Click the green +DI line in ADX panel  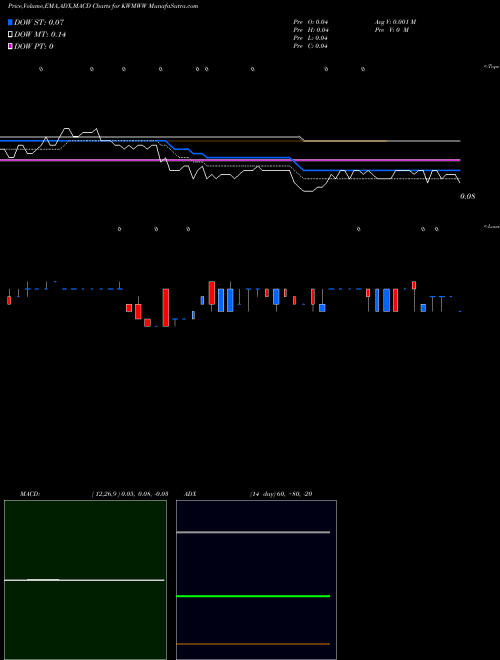[253, 596]
